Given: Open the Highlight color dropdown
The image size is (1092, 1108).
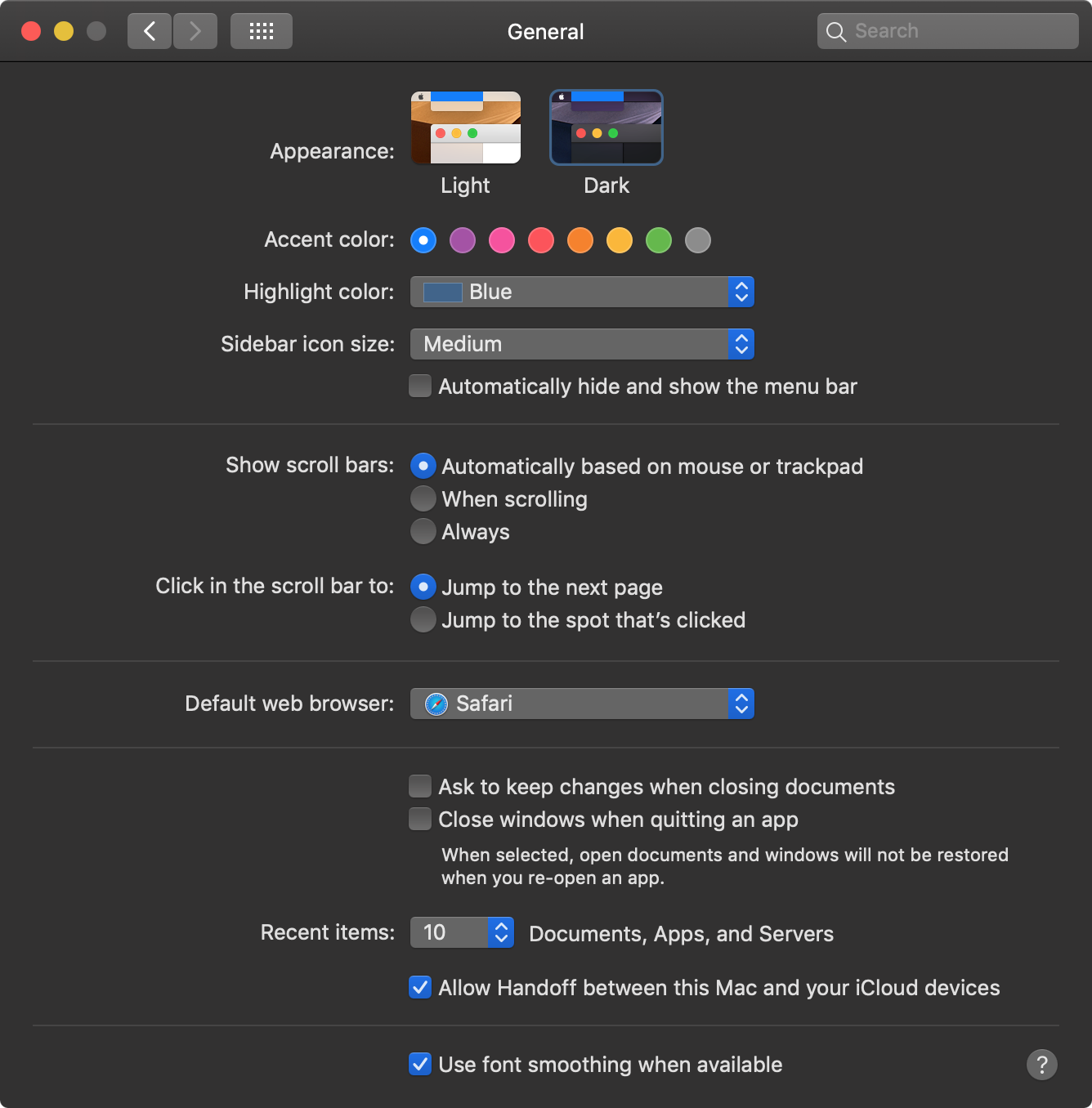Looking at the screenshot, I should point(582,292).
